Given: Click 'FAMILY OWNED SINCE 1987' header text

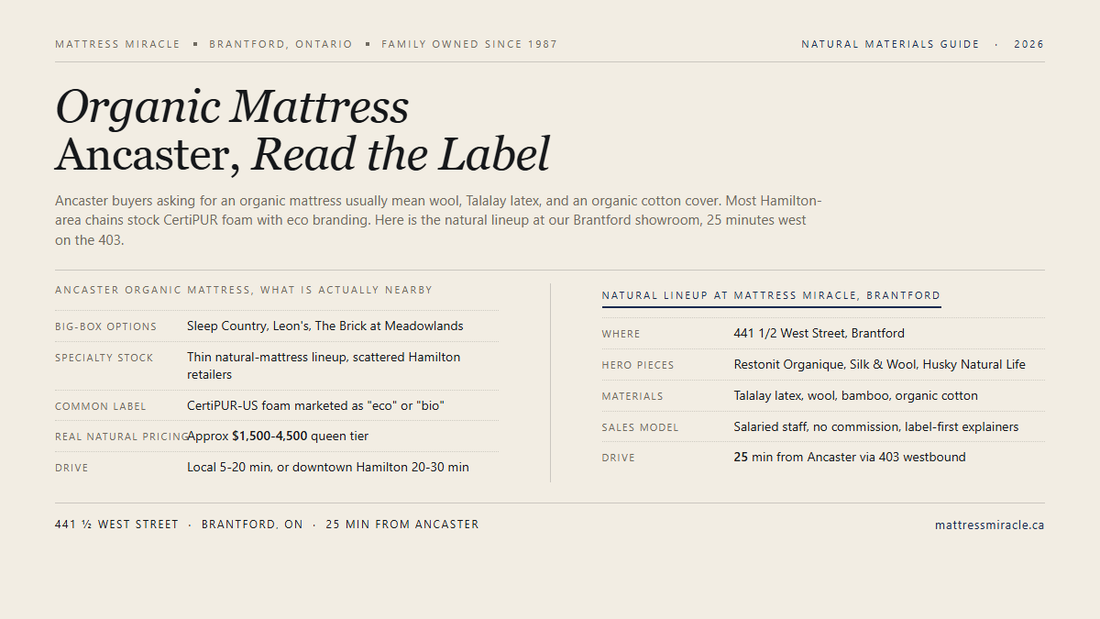Looking at the screenshot, I should tap(469, 44).
